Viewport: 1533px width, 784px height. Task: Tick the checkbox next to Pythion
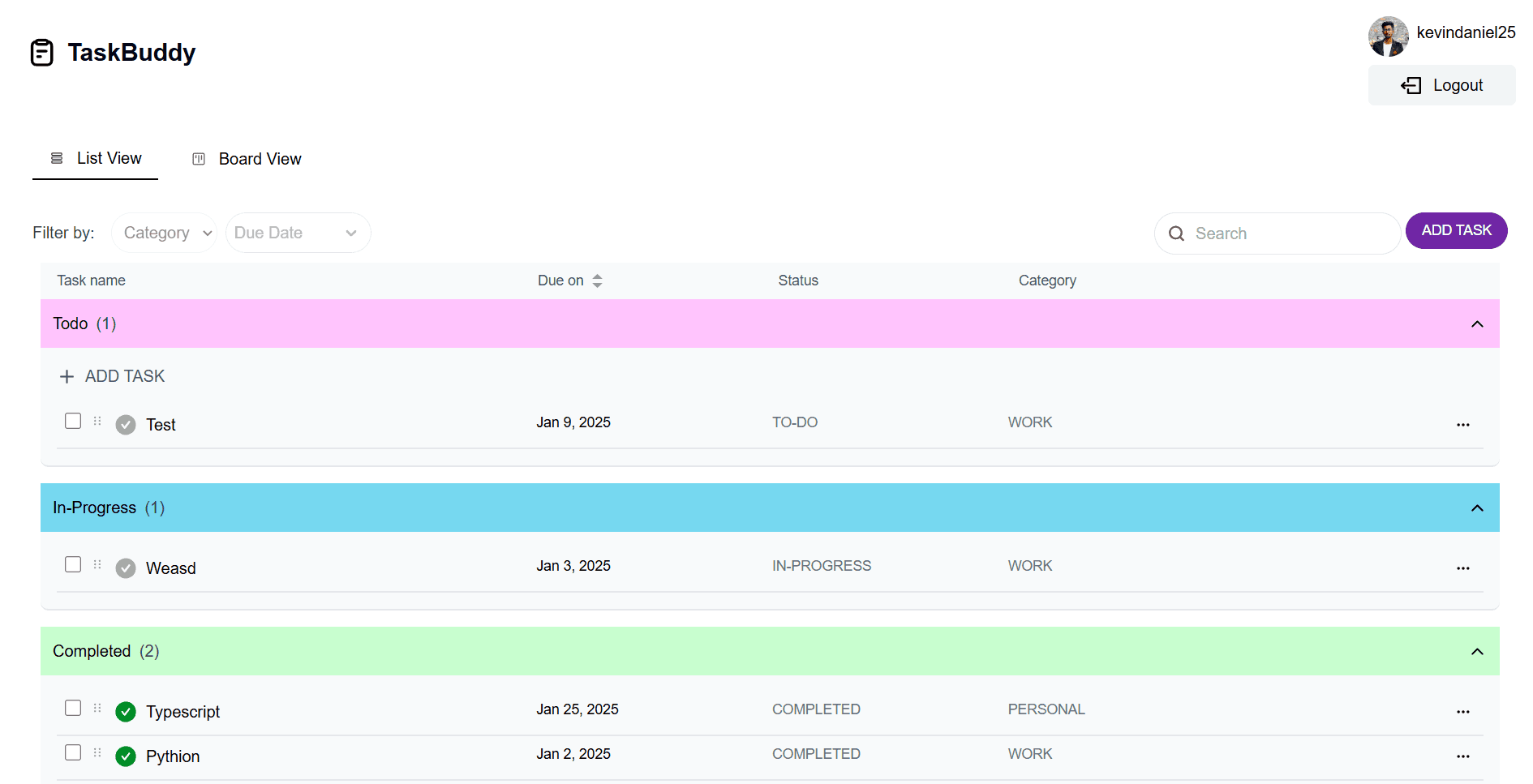point(73,752)
